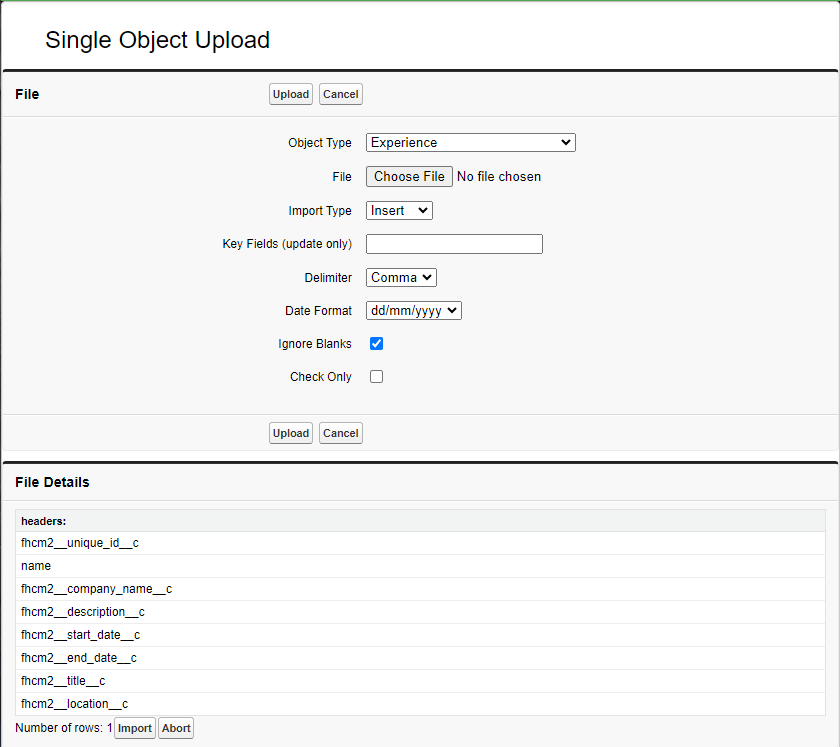Viewport: 840px width, 747px height.
Task: Click the Abort button
Action: (176, 728)
